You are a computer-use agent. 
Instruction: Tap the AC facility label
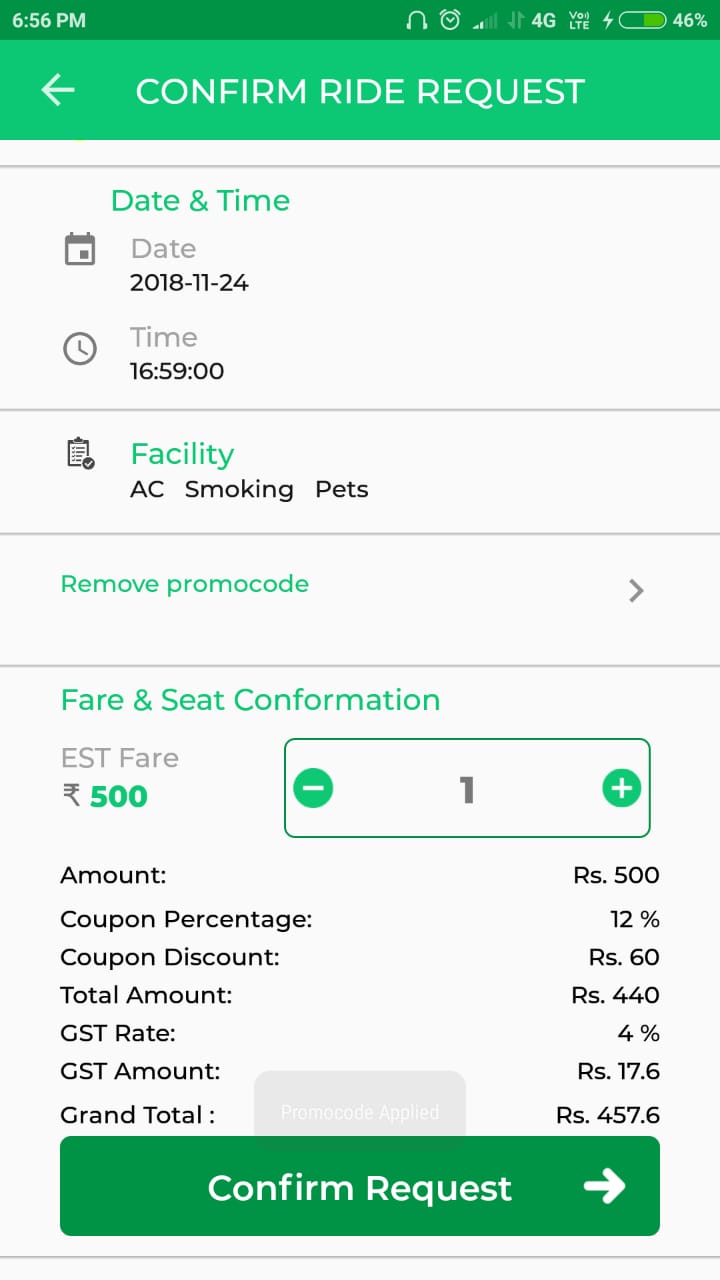(x=147, y=490)
